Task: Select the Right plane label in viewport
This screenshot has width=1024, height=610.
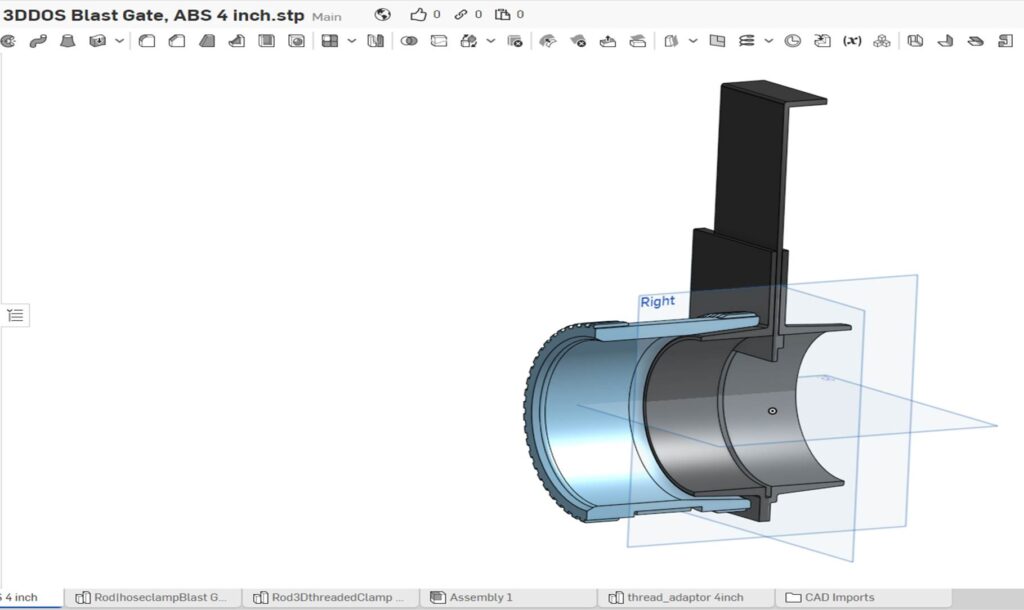Action: pyautogui.click(x=657, y=301)
